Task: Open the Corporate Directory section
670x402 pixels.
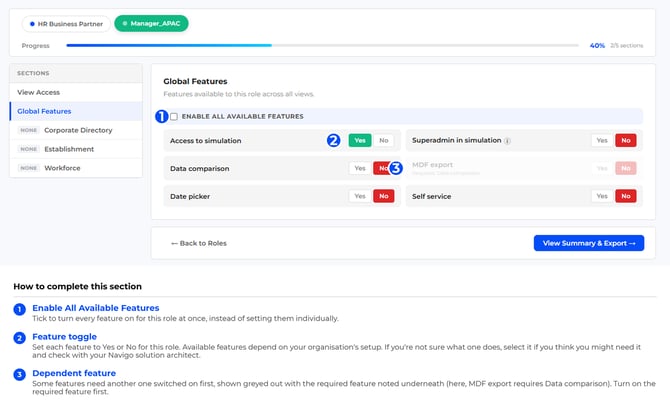Action: 76,130
